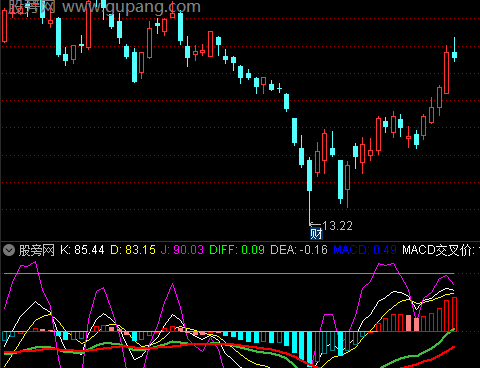Click the DEA: -0.16 value

pos(299,250)
